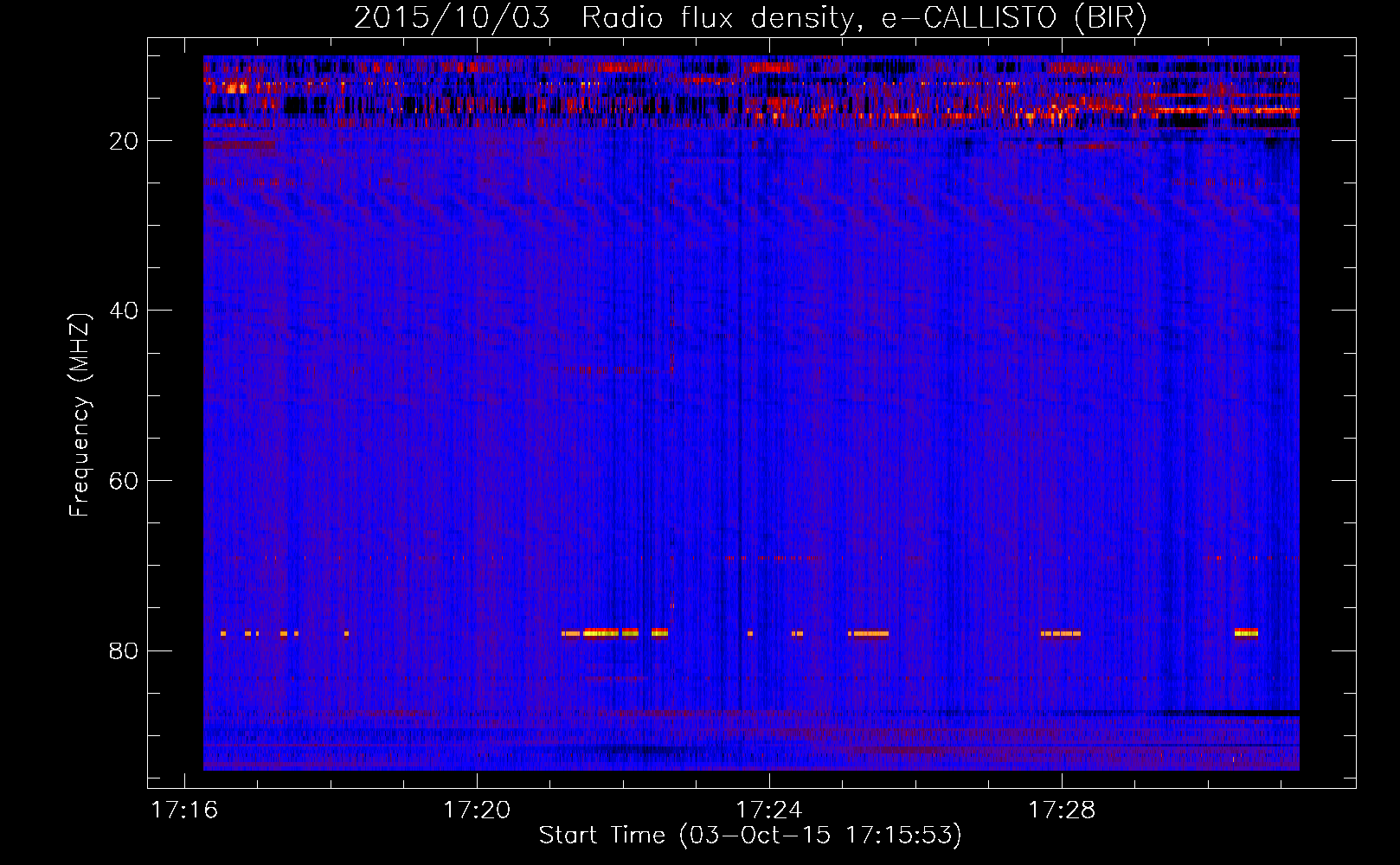Click the 17:24 time tick label
The height and width of the screenshot is (865, 1400).
tap(769, 811)
